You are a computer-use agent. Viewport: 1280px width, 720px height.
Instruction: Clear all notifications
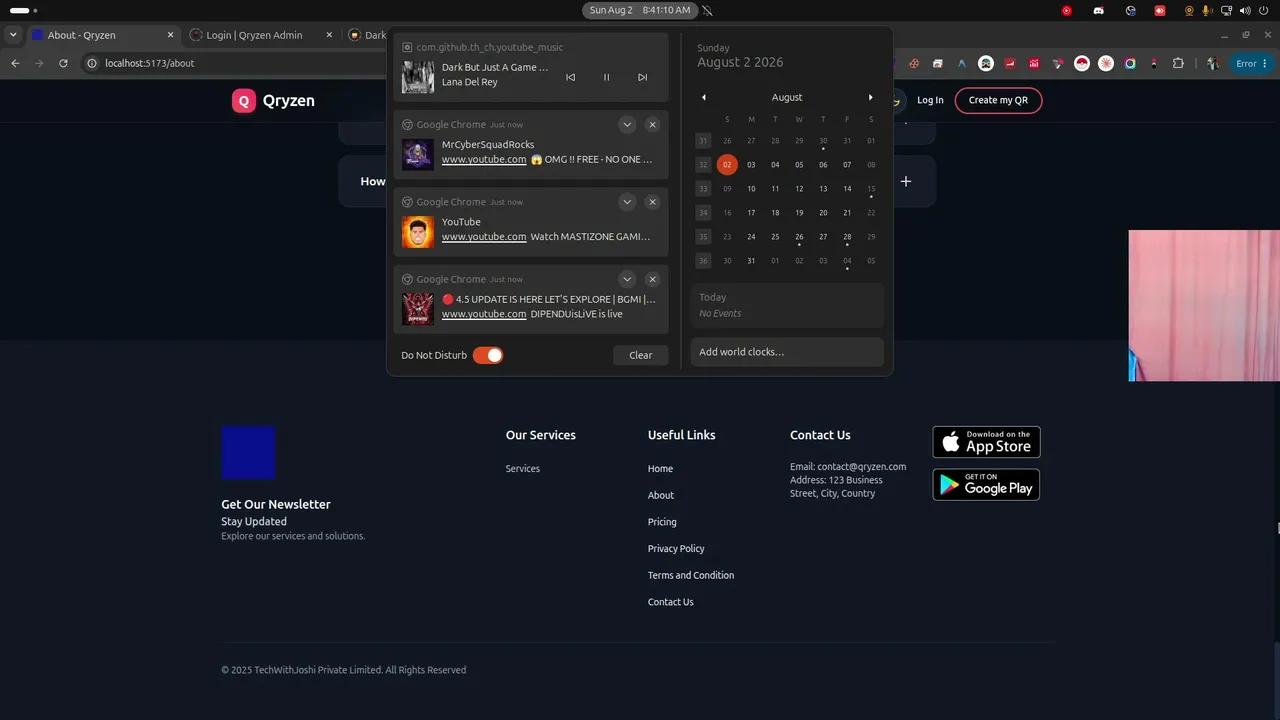[x=640, y=355]
